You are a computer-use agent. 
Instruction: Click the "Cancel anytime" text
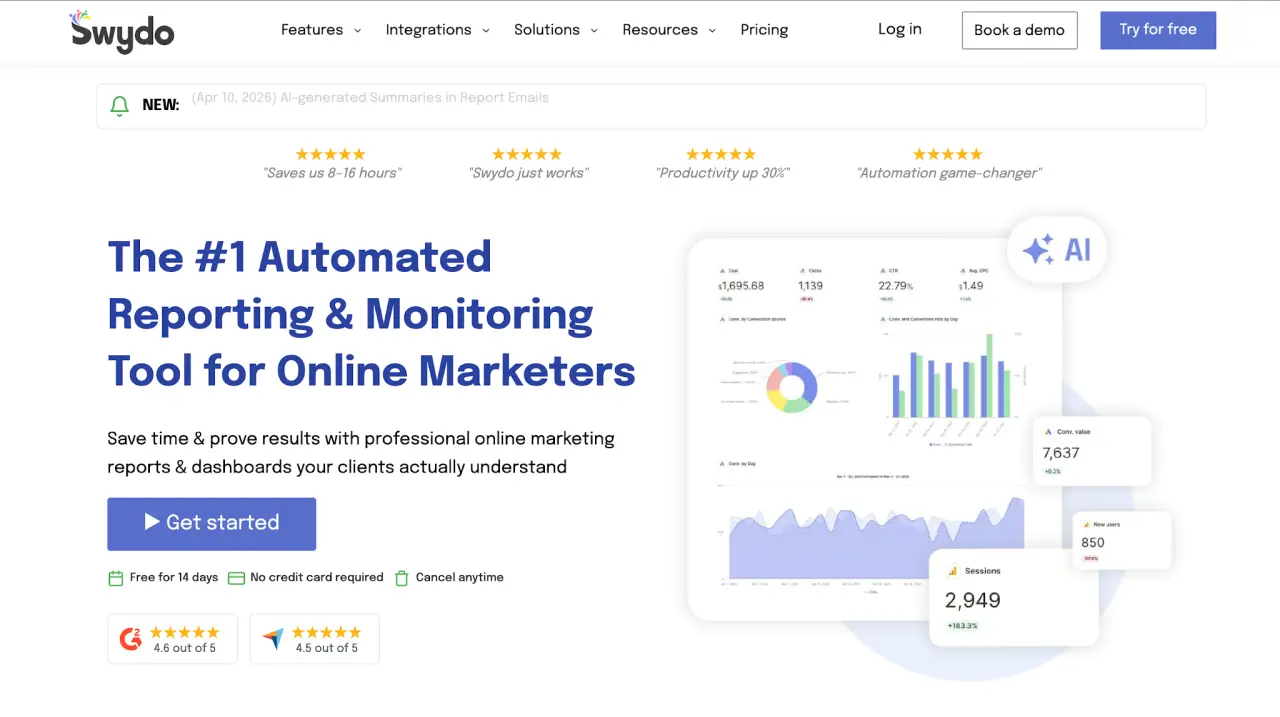[460, 577]
